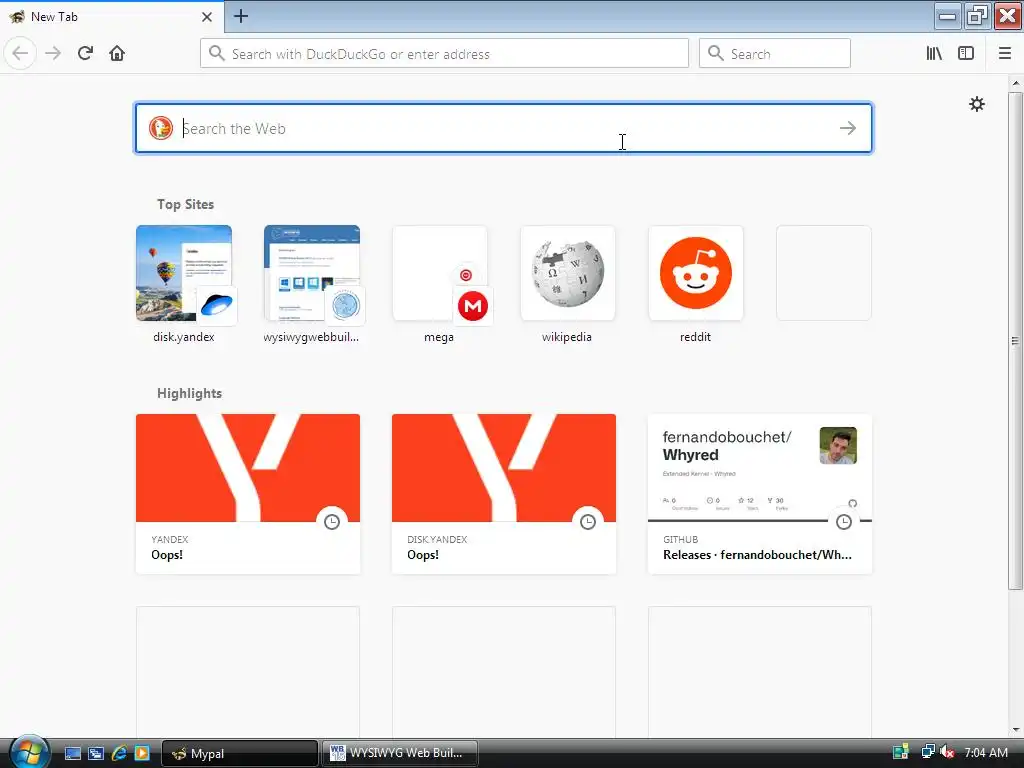
Task: Click the green tray icon before network
Action: pyautogui.click(x=901, y=752)
